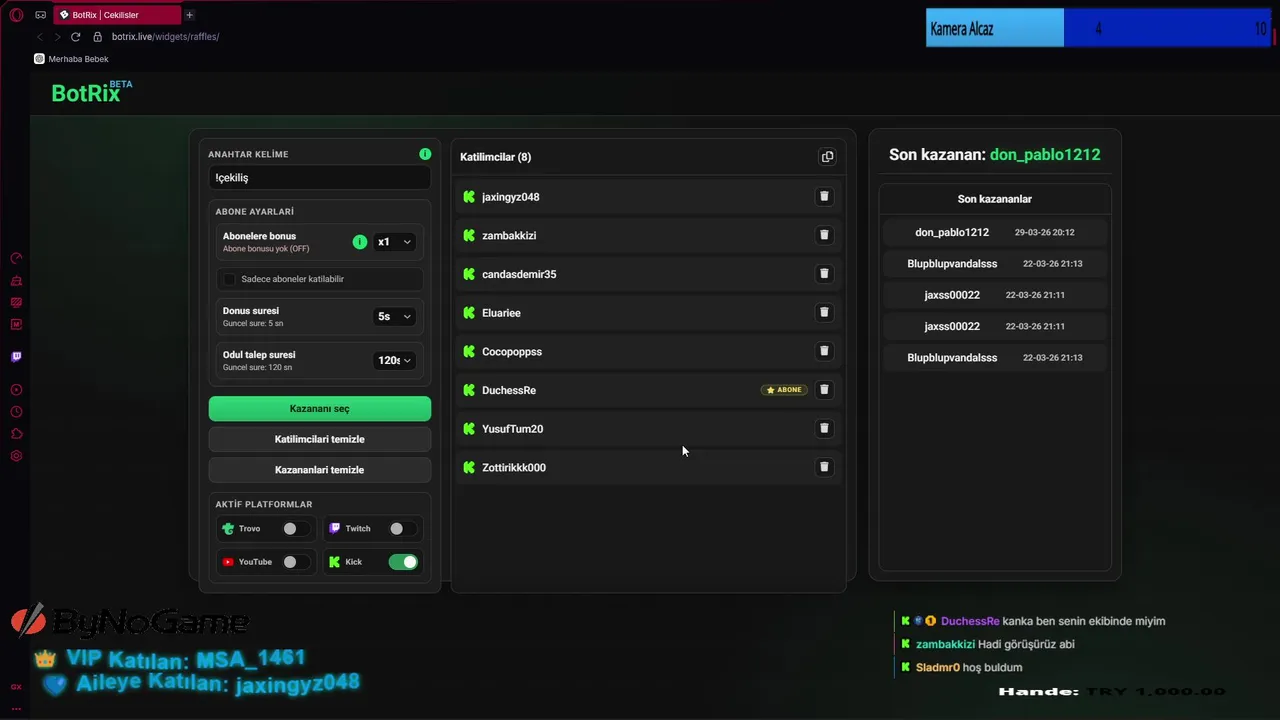The height and width of the screenshot is (720, 1280).
Task: Turn on the YouTube platform toggle
Action: coord(295,562)
